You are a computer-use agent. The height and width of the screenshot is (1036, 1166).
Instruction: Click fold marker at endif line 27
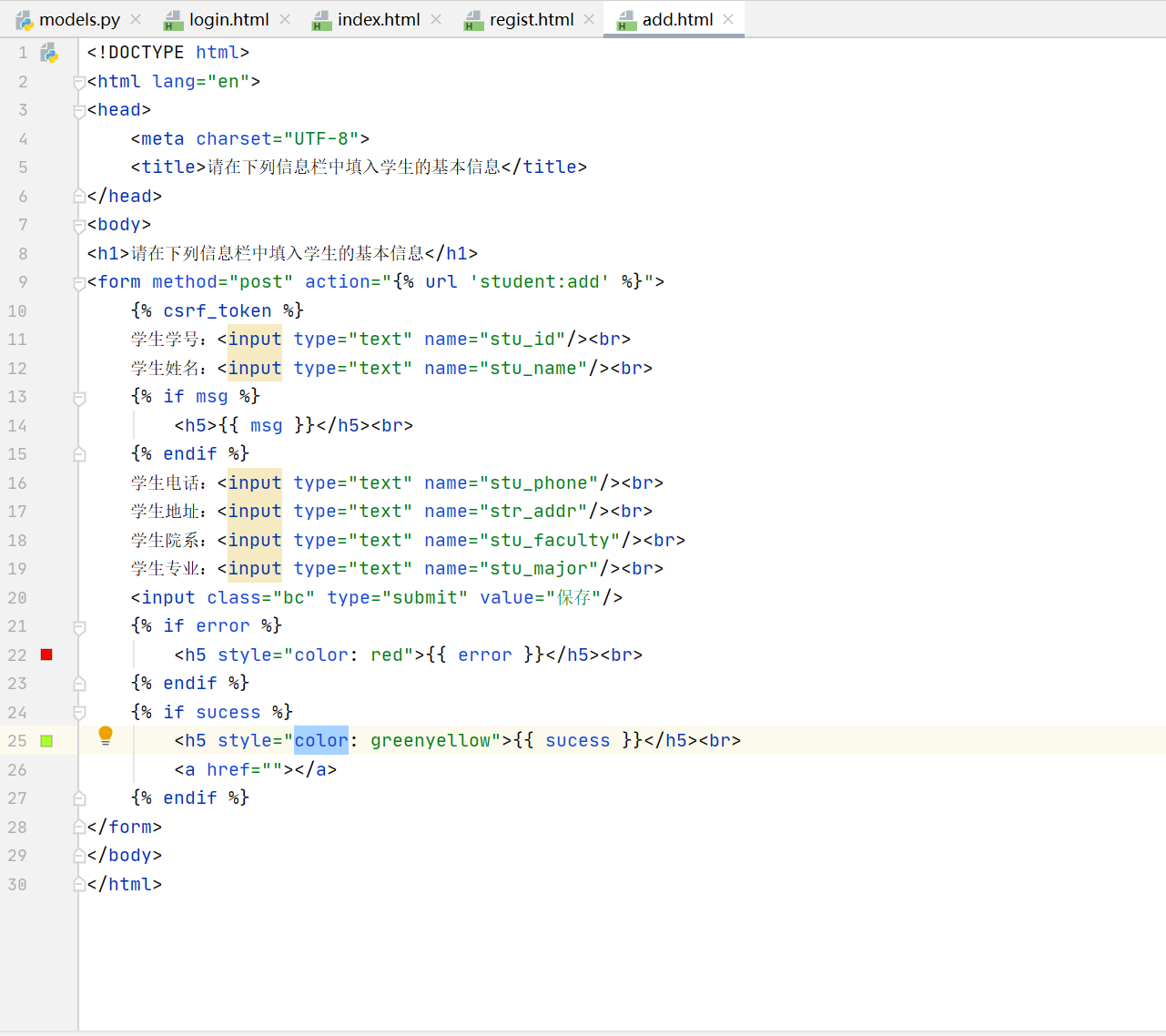pyautogui.click(x=79, y=798)
